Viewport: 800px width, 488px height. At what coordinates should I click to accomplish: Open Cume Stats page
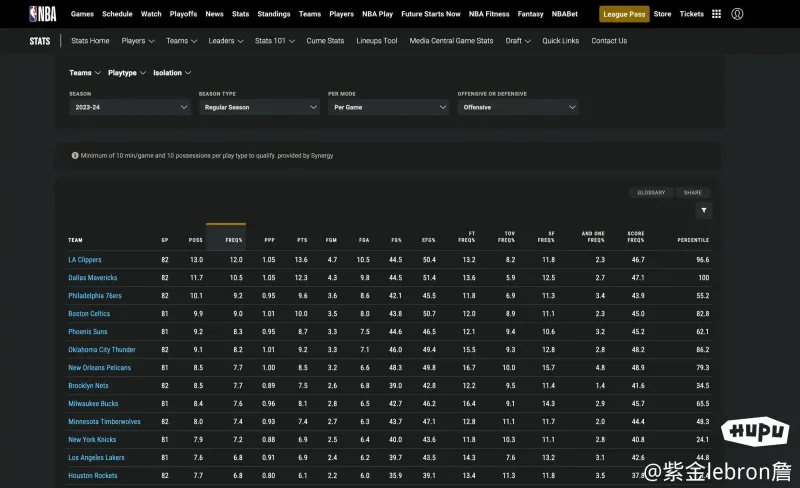pos(325,41)
